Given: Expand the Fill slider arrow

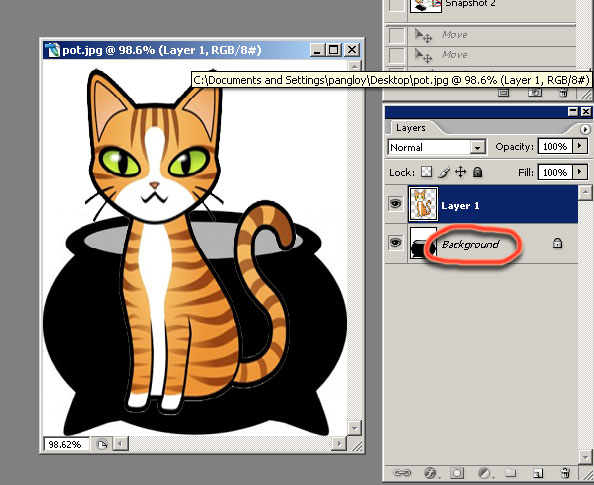Looking at the screenshot, I should [580, 172].
